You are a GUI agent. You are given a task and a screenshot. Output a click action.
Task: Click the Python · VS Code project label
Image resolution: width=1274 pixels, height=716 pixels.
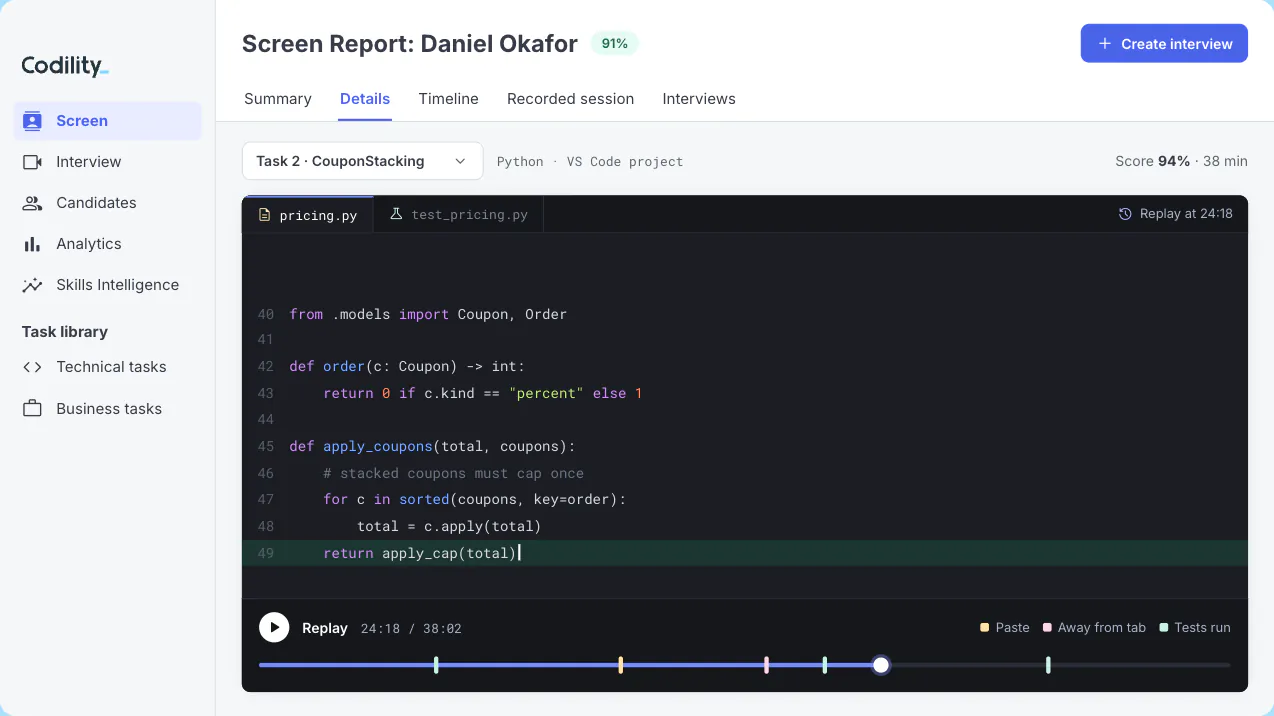[x=590, y=161]
